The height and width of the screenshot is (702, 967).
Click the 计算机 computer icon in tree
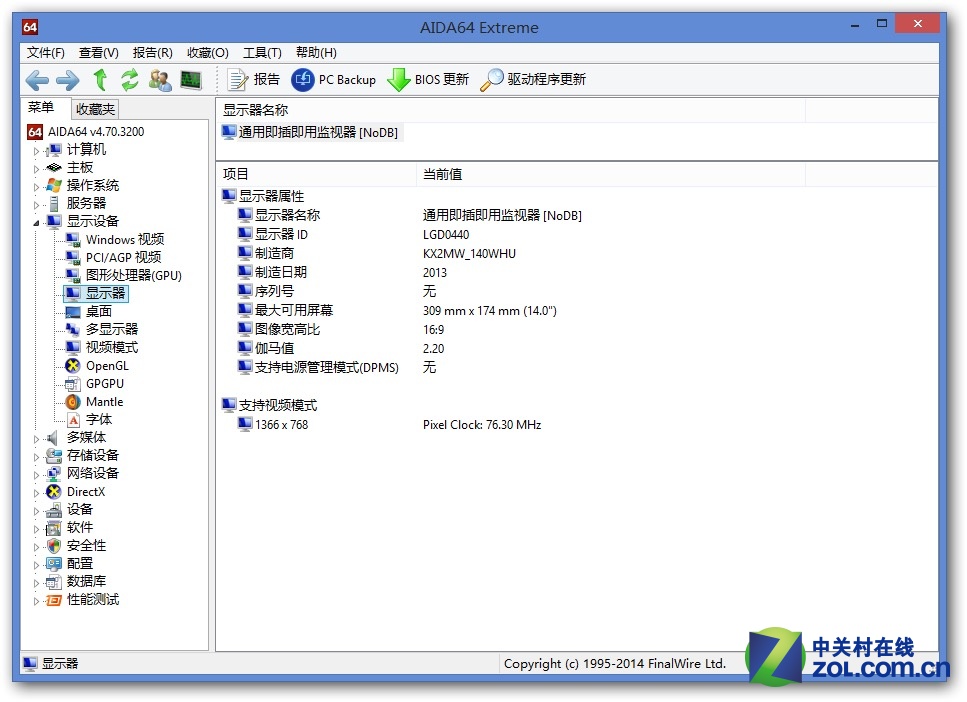pos(54,150)
